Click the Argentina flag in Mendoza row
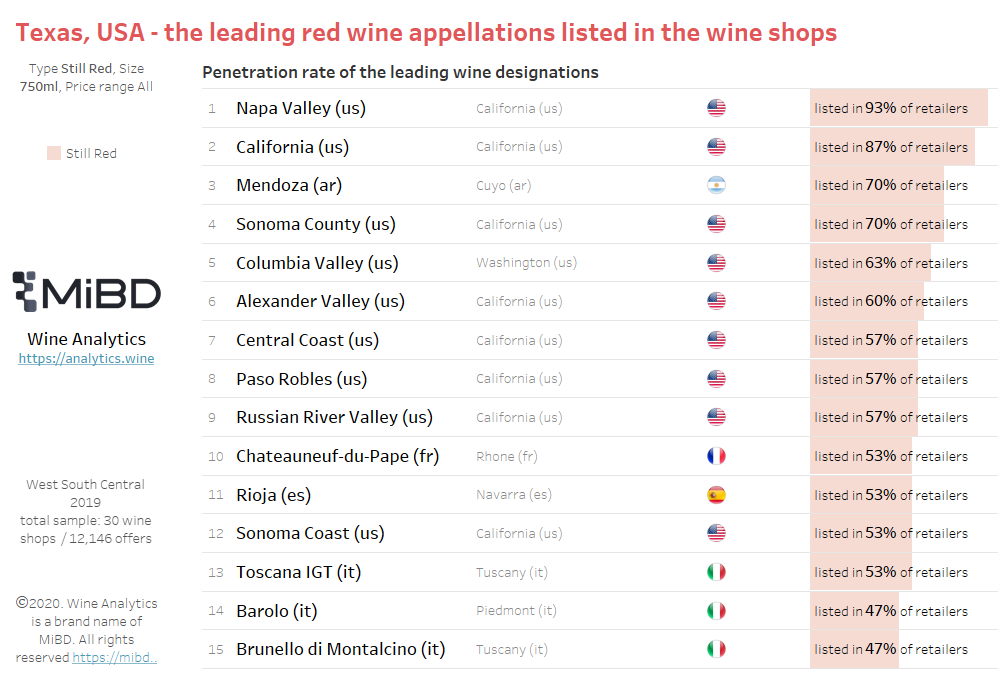This screenshot has width=1000, height=681. point(716,185)
